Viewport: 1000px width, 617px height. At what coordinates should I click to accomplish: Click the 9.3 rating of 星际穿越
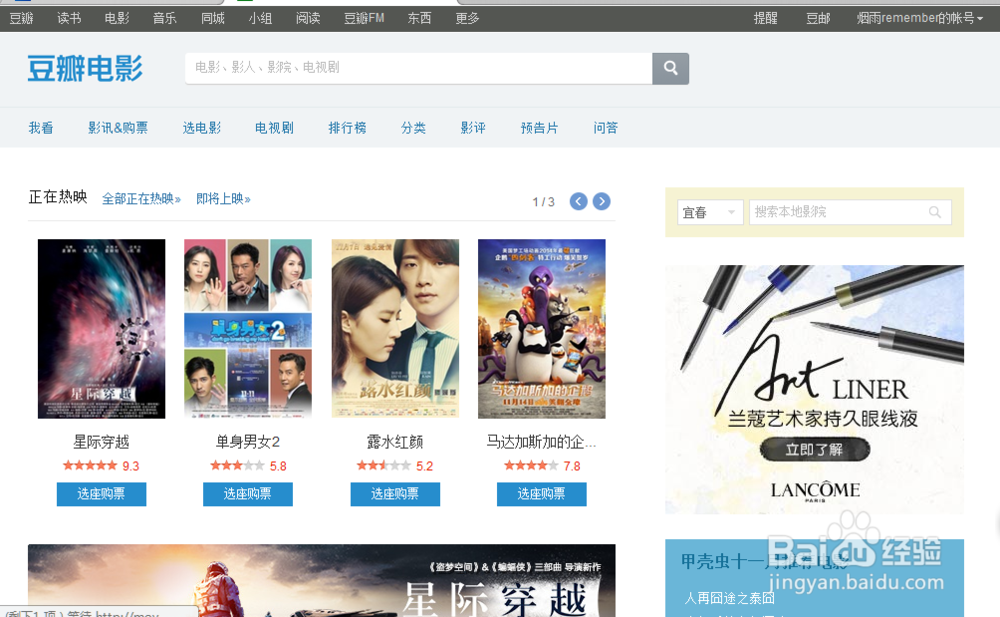point(131,466)
